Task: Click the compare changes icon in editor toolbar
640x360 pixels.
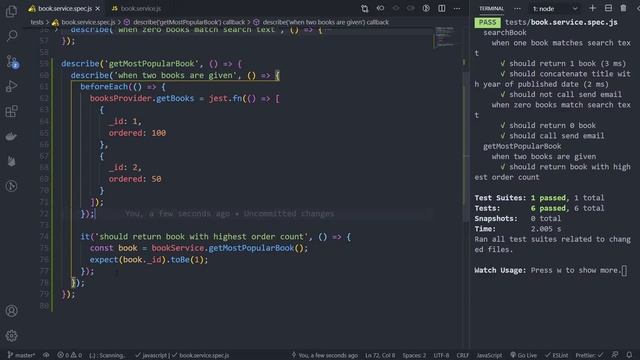Action: click(364, 9)
